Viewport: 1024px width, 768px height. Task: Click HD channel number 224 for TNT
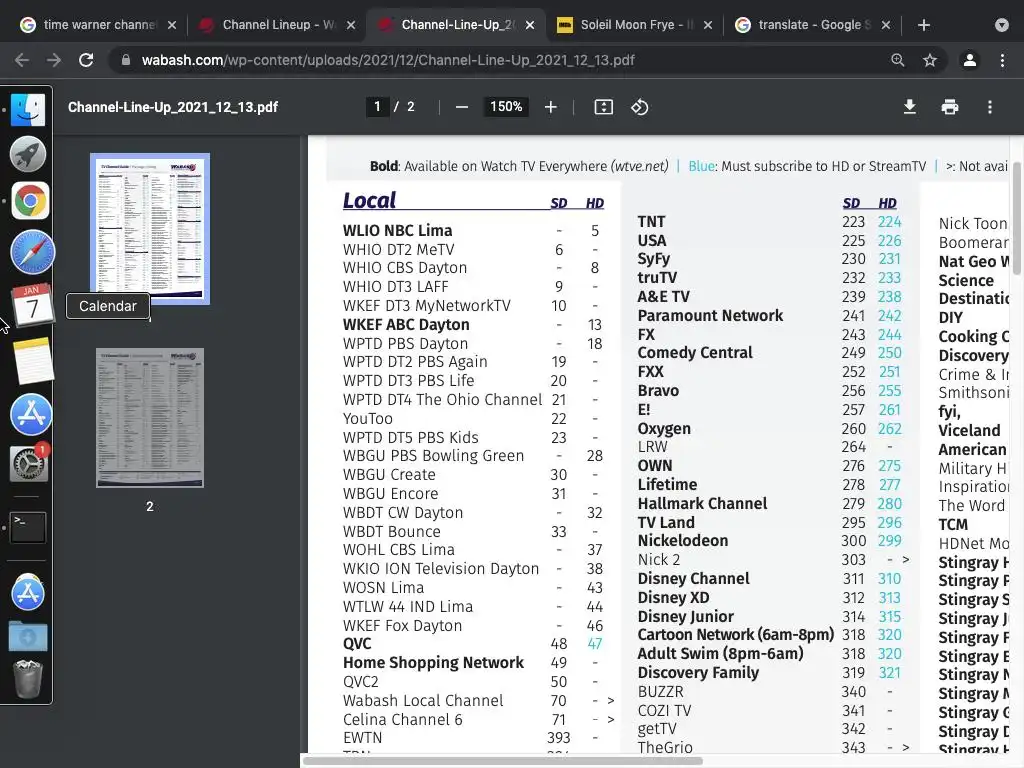889,222
